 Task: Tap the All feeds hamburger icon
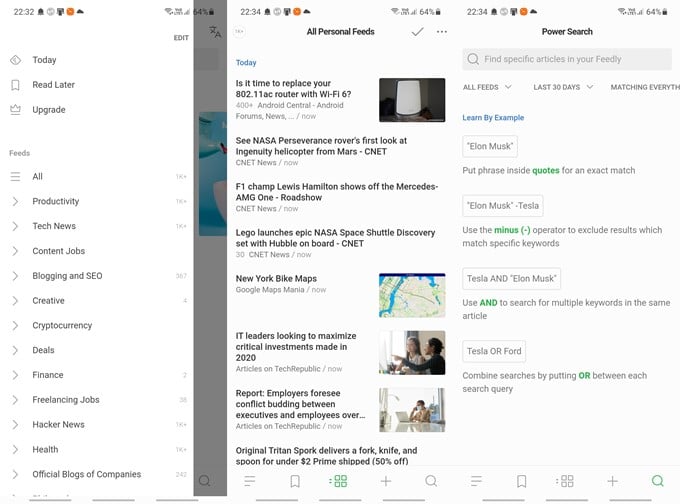click(15, 177)
